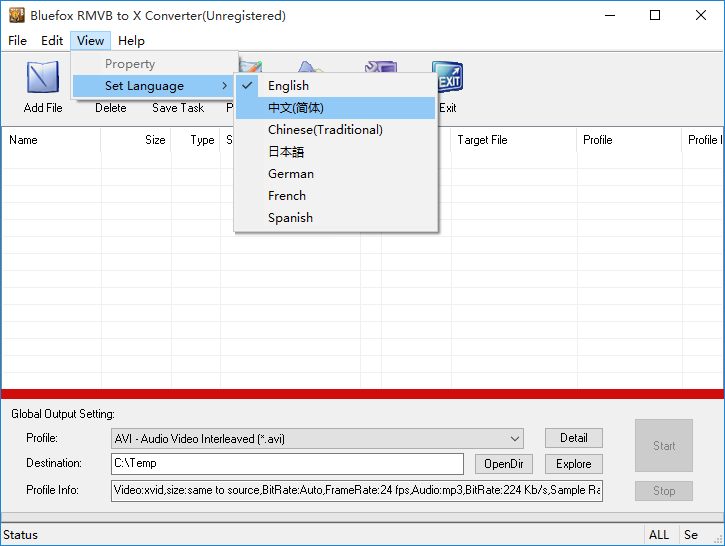The image size is (725, 546).
Task: Click the OpenDir button
Action: point(504,464)
